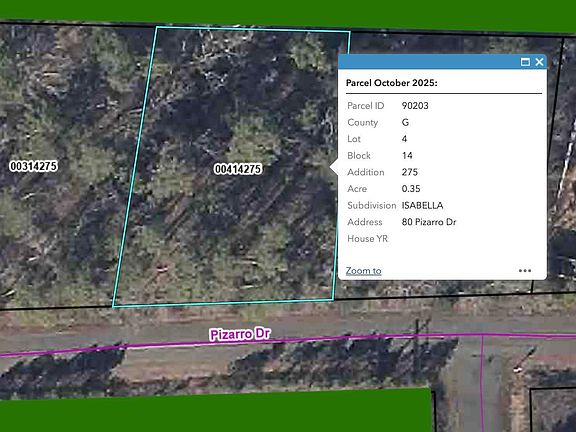Click the cyan outline of the highlighted parcel

tap(134, 166)
